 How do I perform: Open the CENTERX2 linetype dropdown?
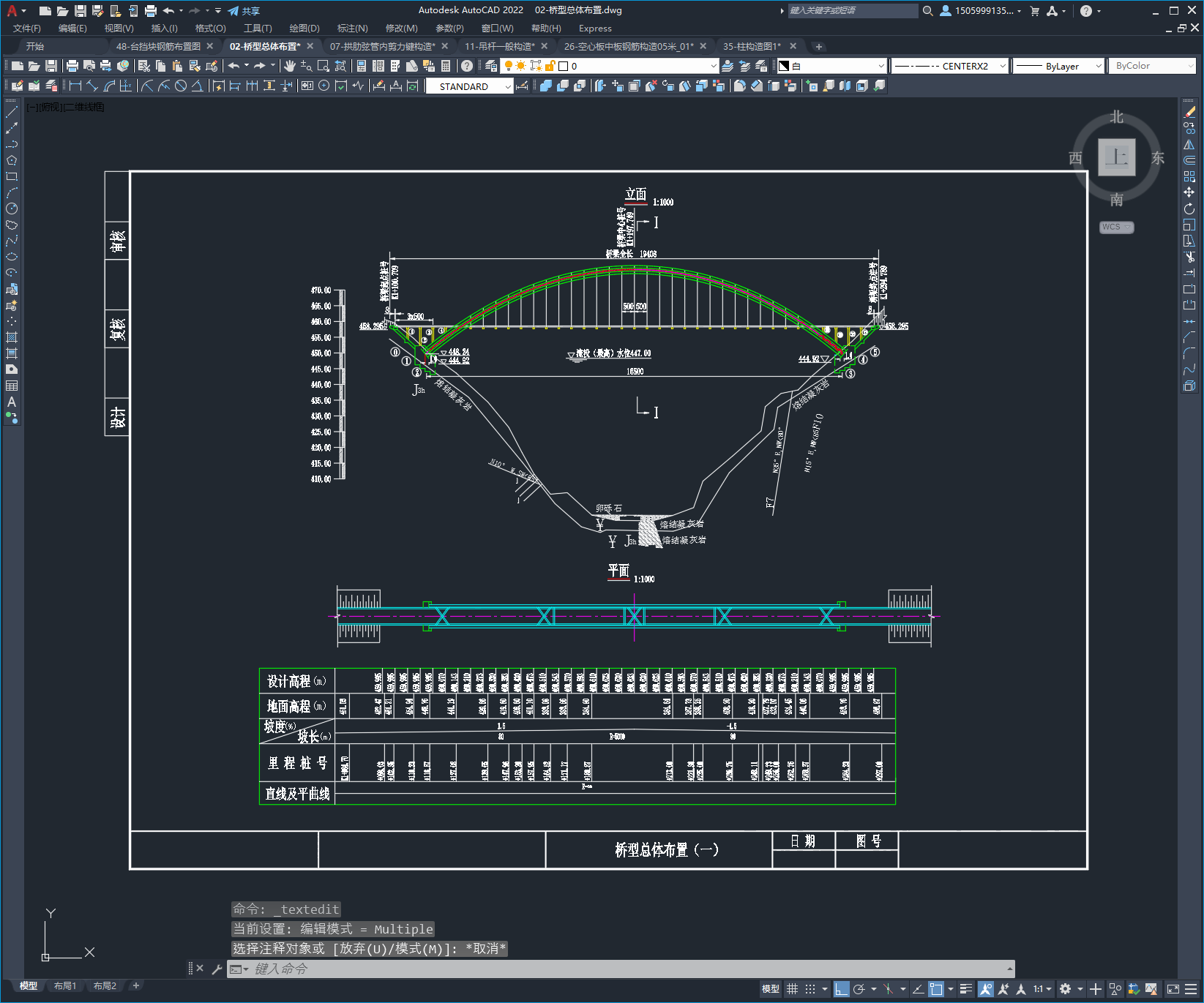click(x=950, y=66)
